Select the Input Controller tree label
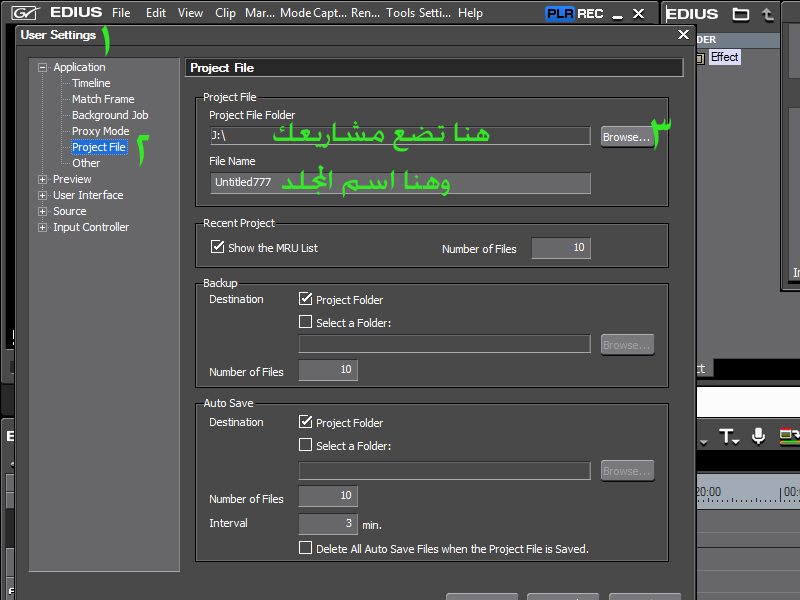The image size is (800, 600). (x=91, y=228)
